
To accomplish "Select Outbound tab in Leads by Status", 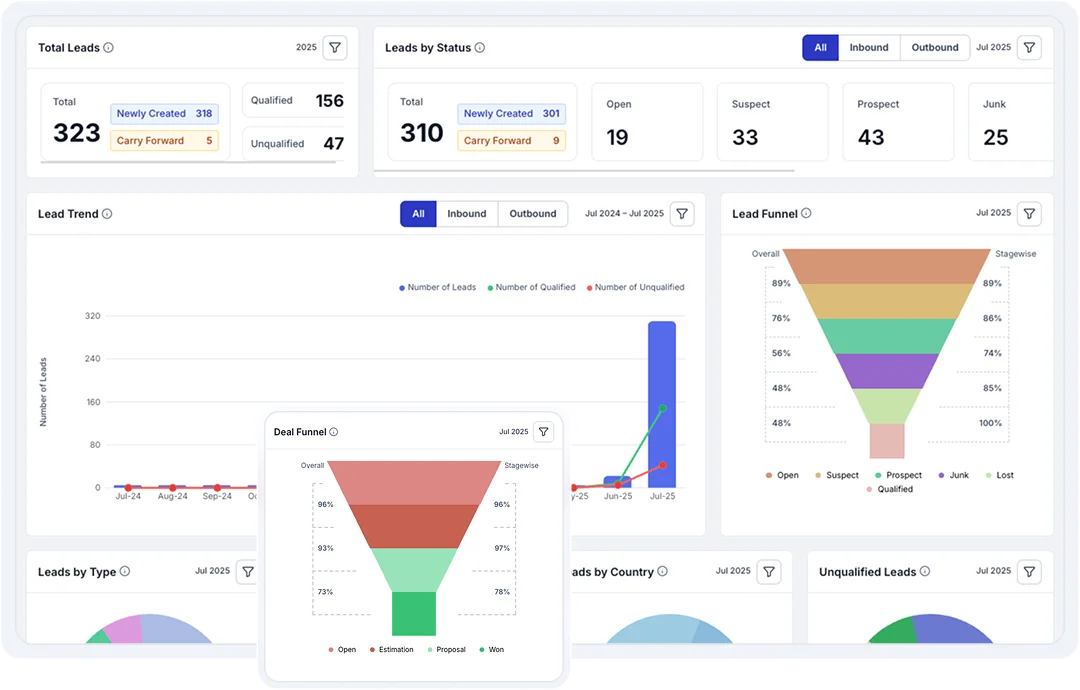I will click(x=935, y=48).
